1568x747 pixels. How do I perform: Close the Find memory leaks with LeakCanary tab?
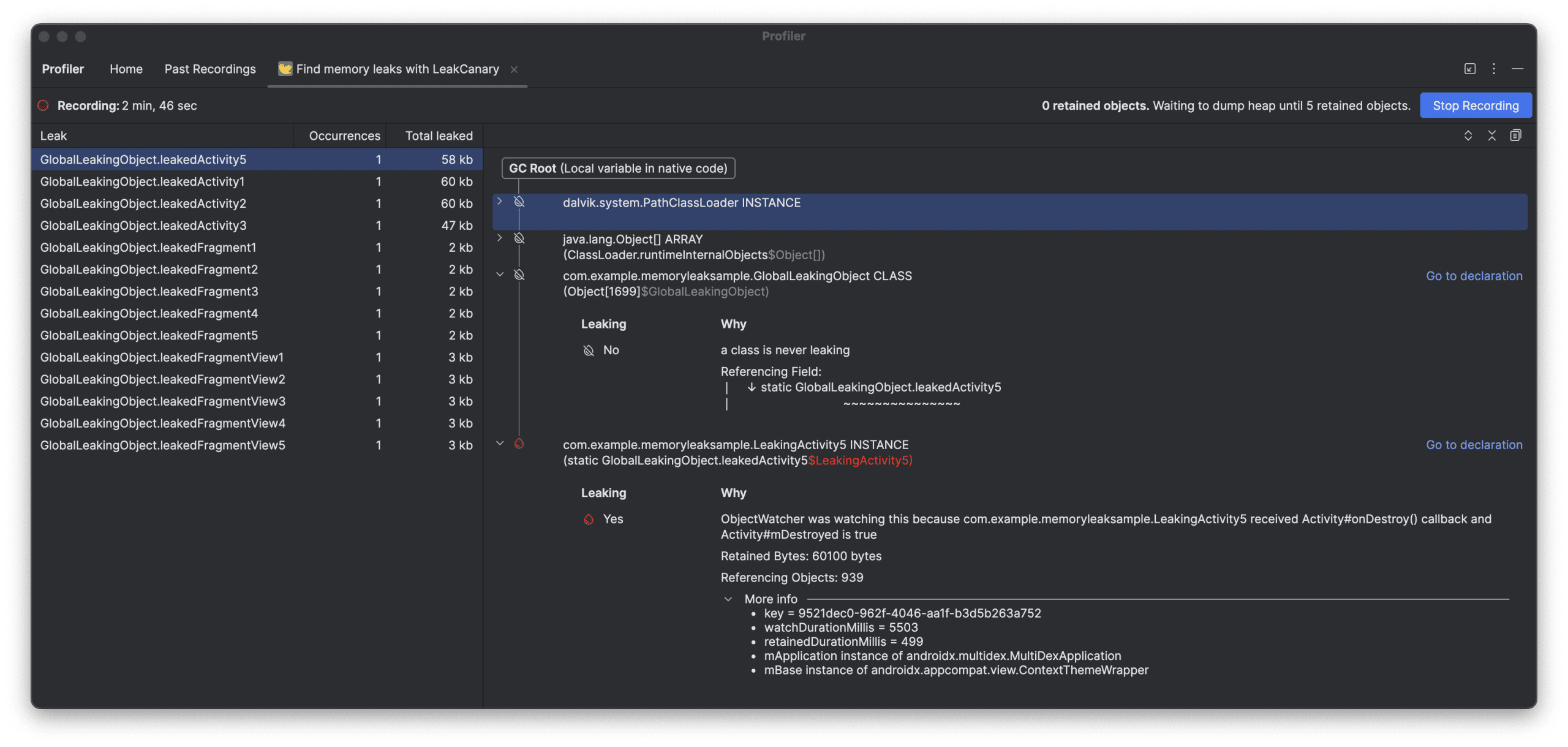click(514, 69)
